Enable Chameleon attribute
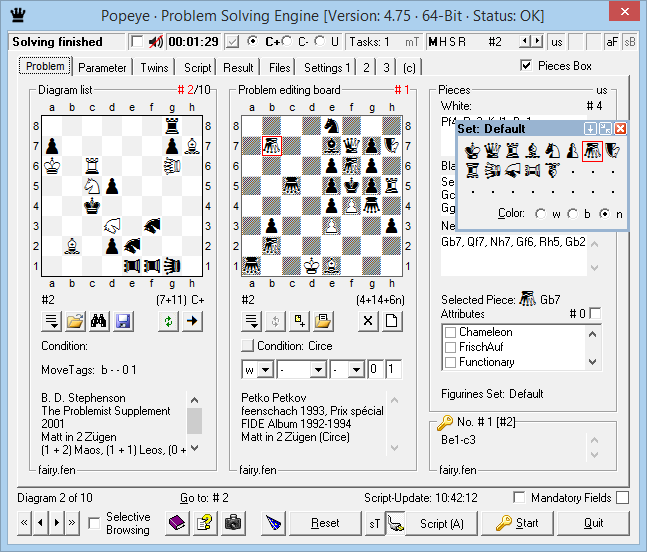The width and height of the screenshot is (647, 552). click(451, 332)
